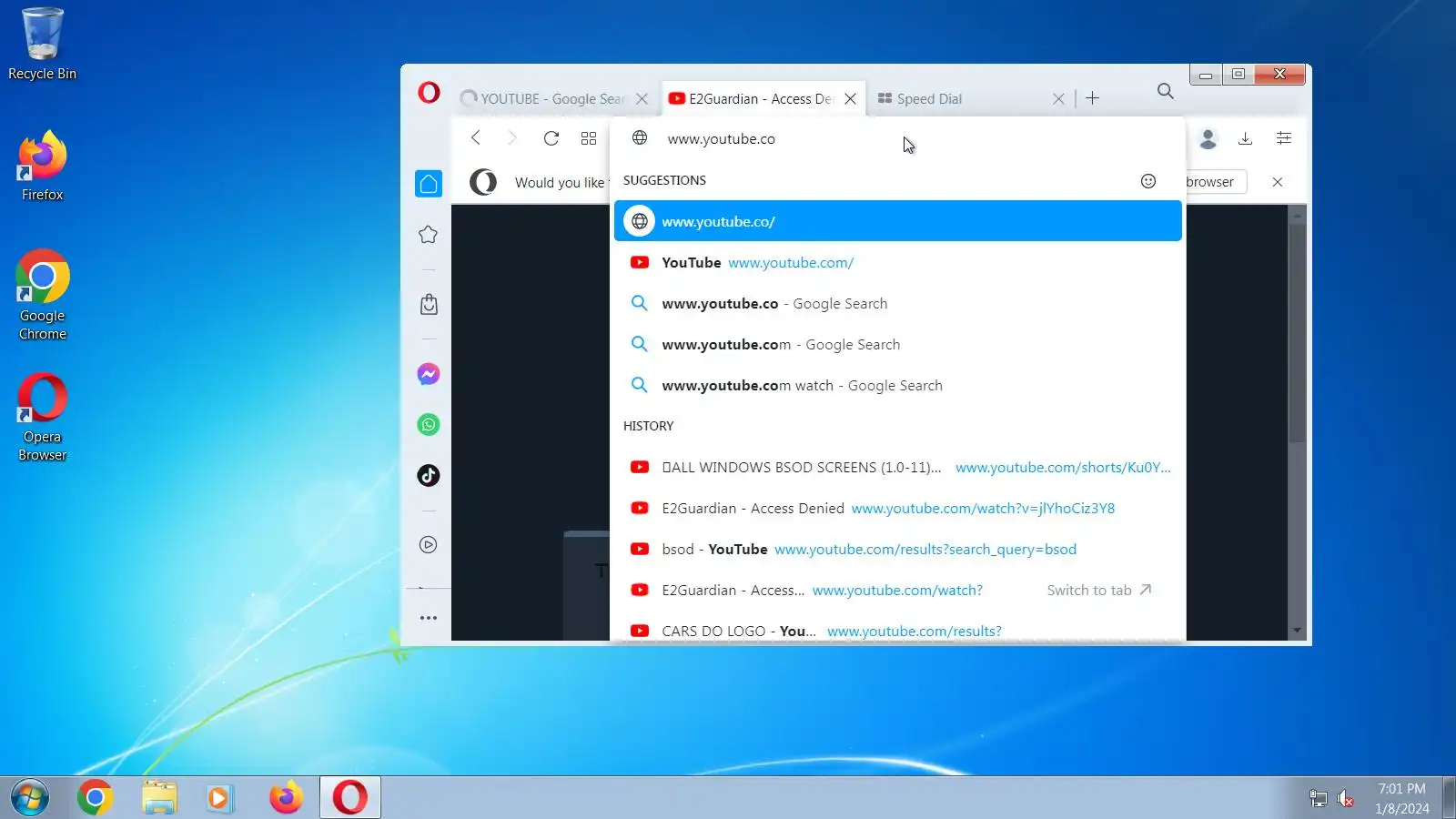Click the globe site info icon in address bar
The width and height of the screenshot is (1456, 819).
tap(640, 138)
